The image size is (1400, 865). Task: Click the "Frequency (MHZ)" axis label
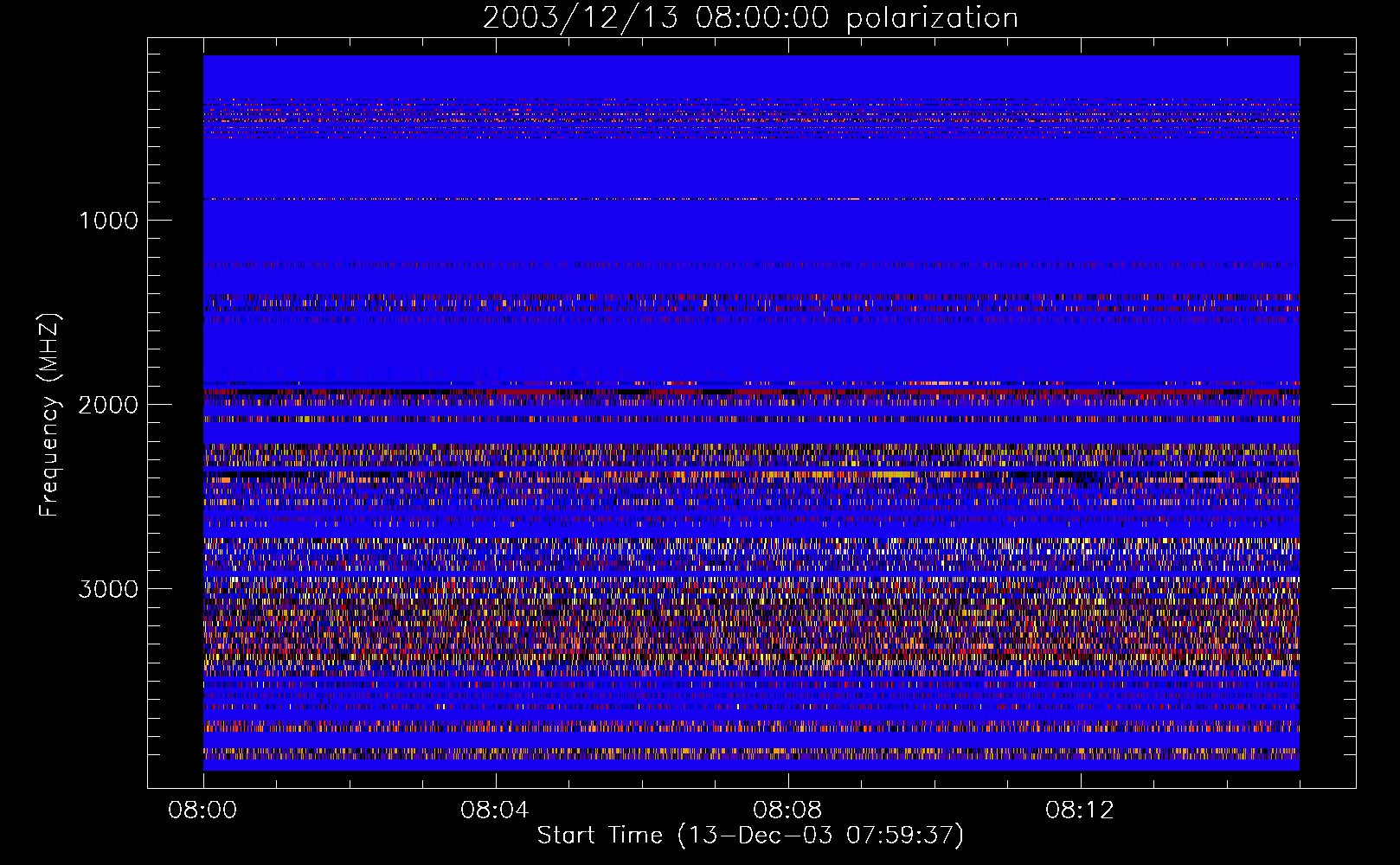coord(49,415)
